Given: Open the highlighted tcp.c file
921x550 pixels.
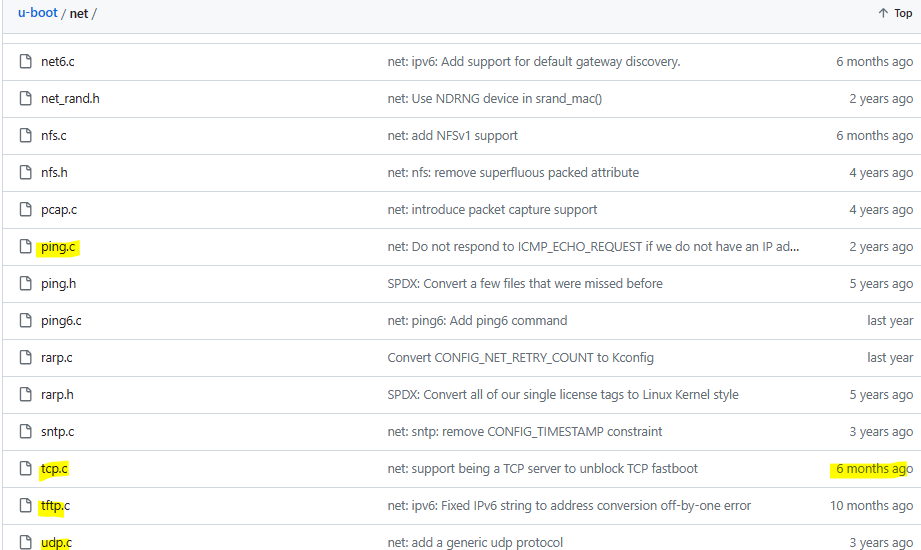Looking at the screenshot, I should click(54, 469).
